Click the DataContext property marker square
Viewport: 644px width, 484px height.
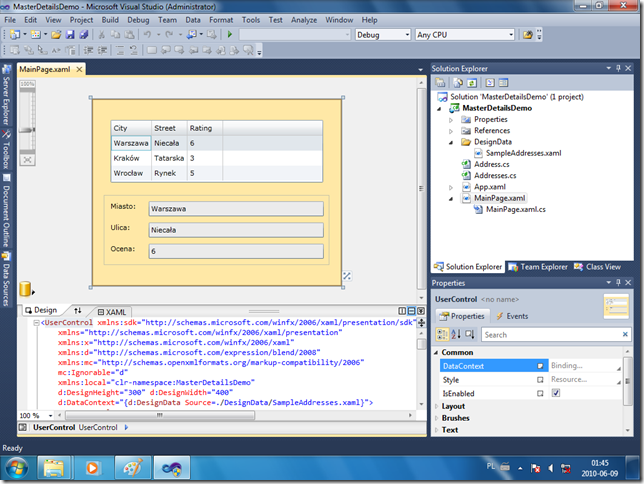[540, 366]
